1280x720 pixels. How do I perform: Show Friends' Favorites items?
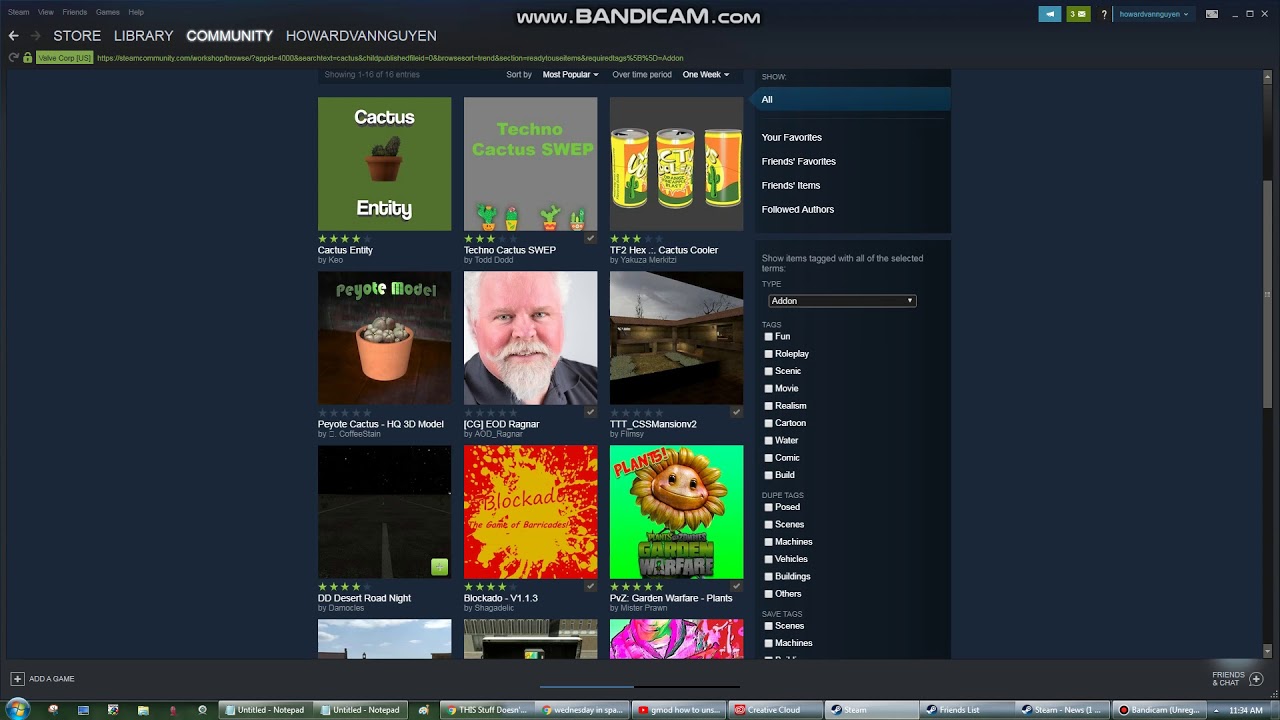[799, 161]
